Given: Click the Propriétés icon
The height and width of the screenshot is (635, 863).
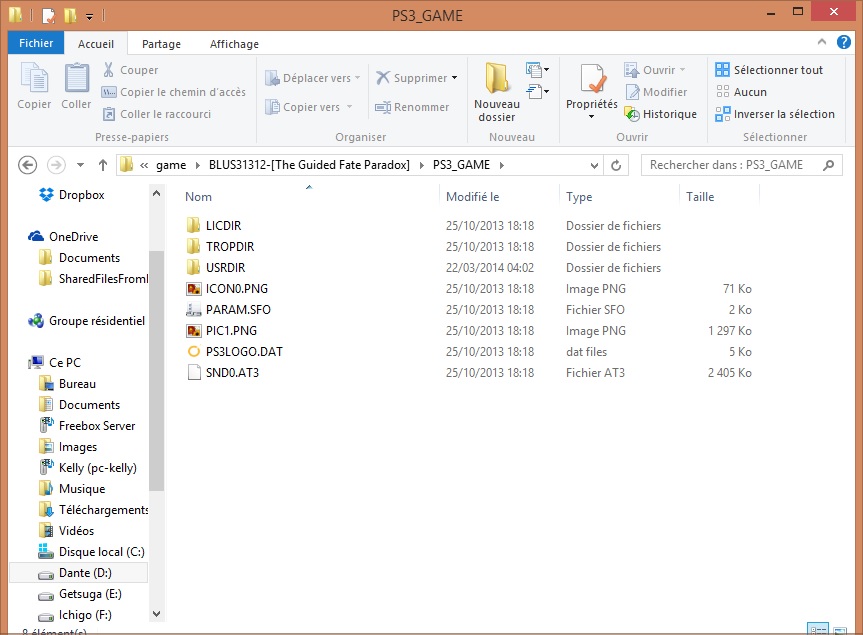Looking at the screenshot, I should click(592, 78).
